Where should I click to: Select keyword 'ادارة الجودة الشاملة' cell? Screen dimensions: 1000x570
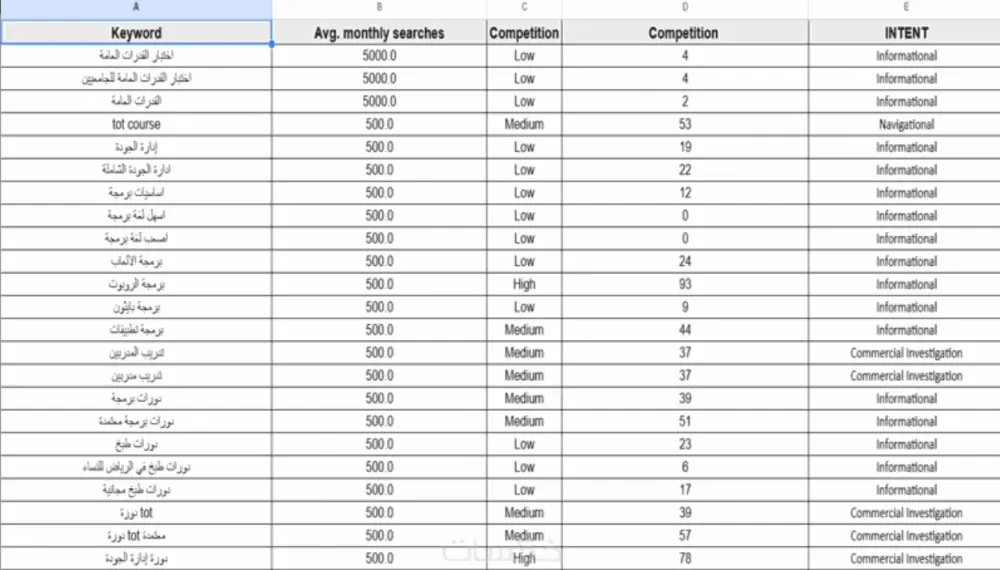pyautogui.click(x=136, y=170)
